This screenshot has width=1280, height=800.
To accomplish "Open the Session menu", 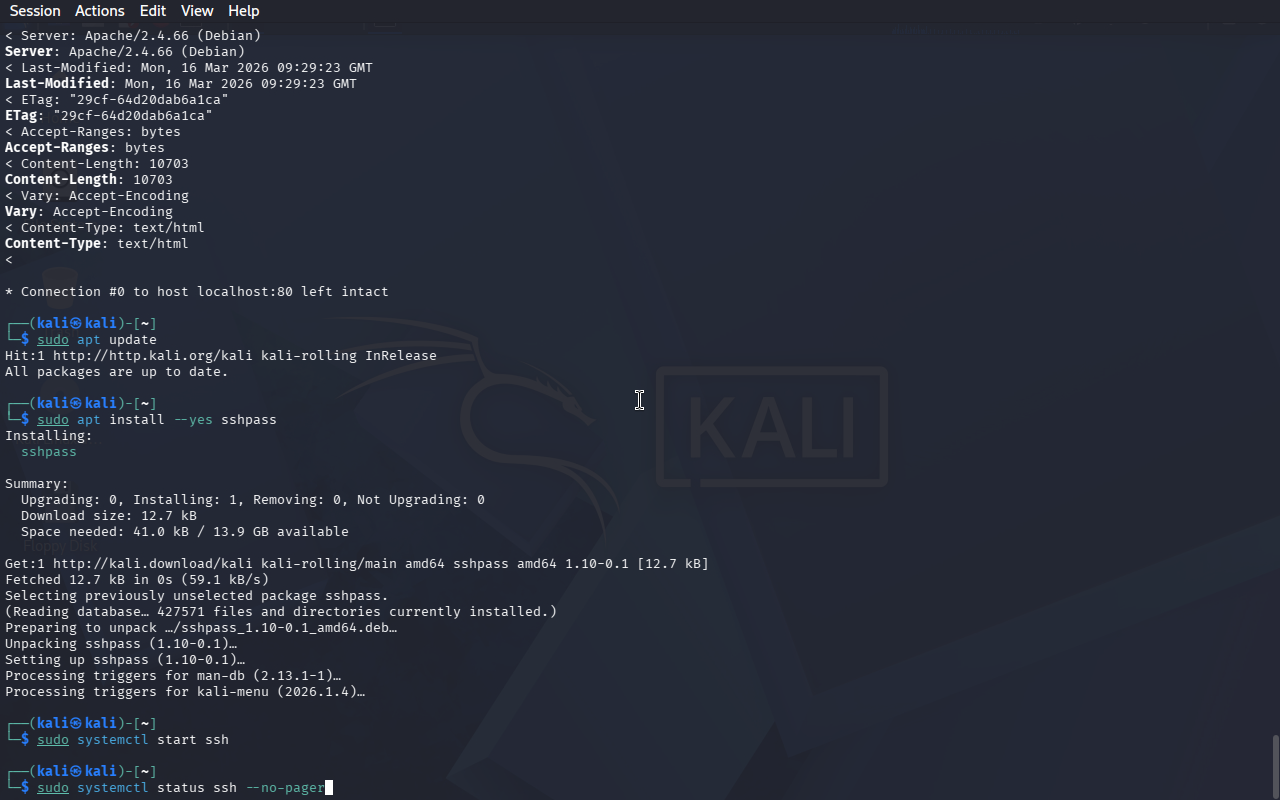I will click(x=35, y=11).
